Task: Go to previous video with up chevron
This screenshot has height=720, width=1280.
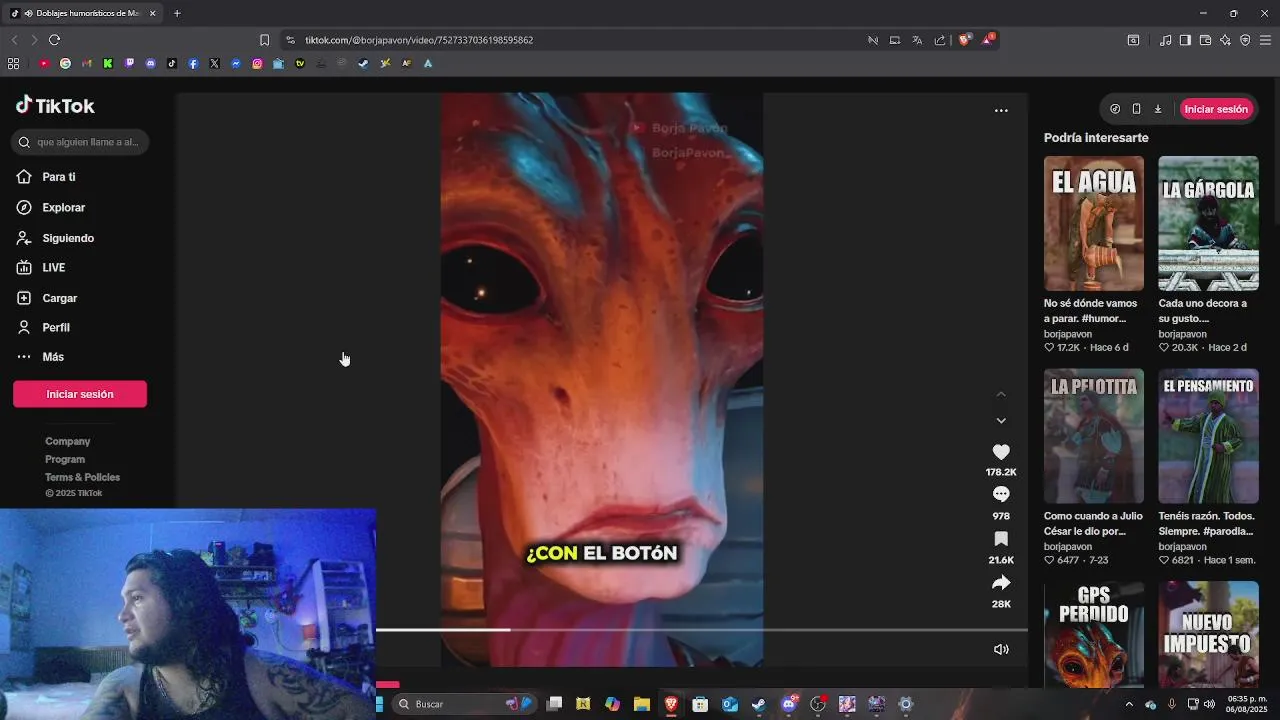Action: (1001, 395)
